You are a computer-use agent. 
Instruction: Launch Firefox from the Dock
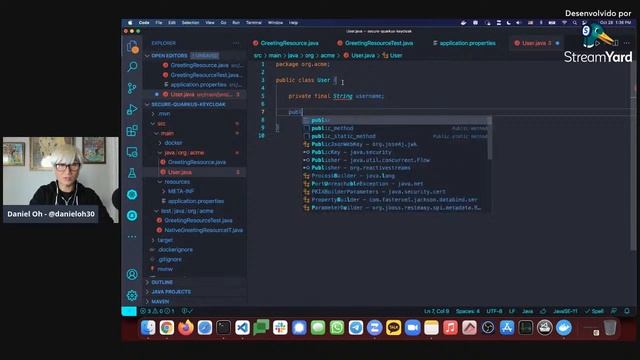point(186,328)
